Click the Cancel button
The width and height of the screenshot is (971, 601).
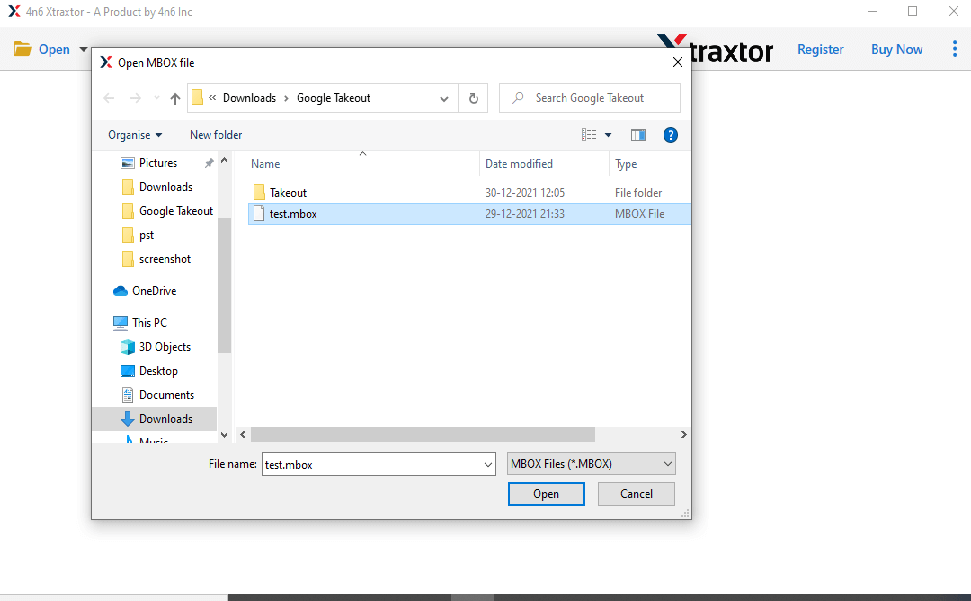636,494
